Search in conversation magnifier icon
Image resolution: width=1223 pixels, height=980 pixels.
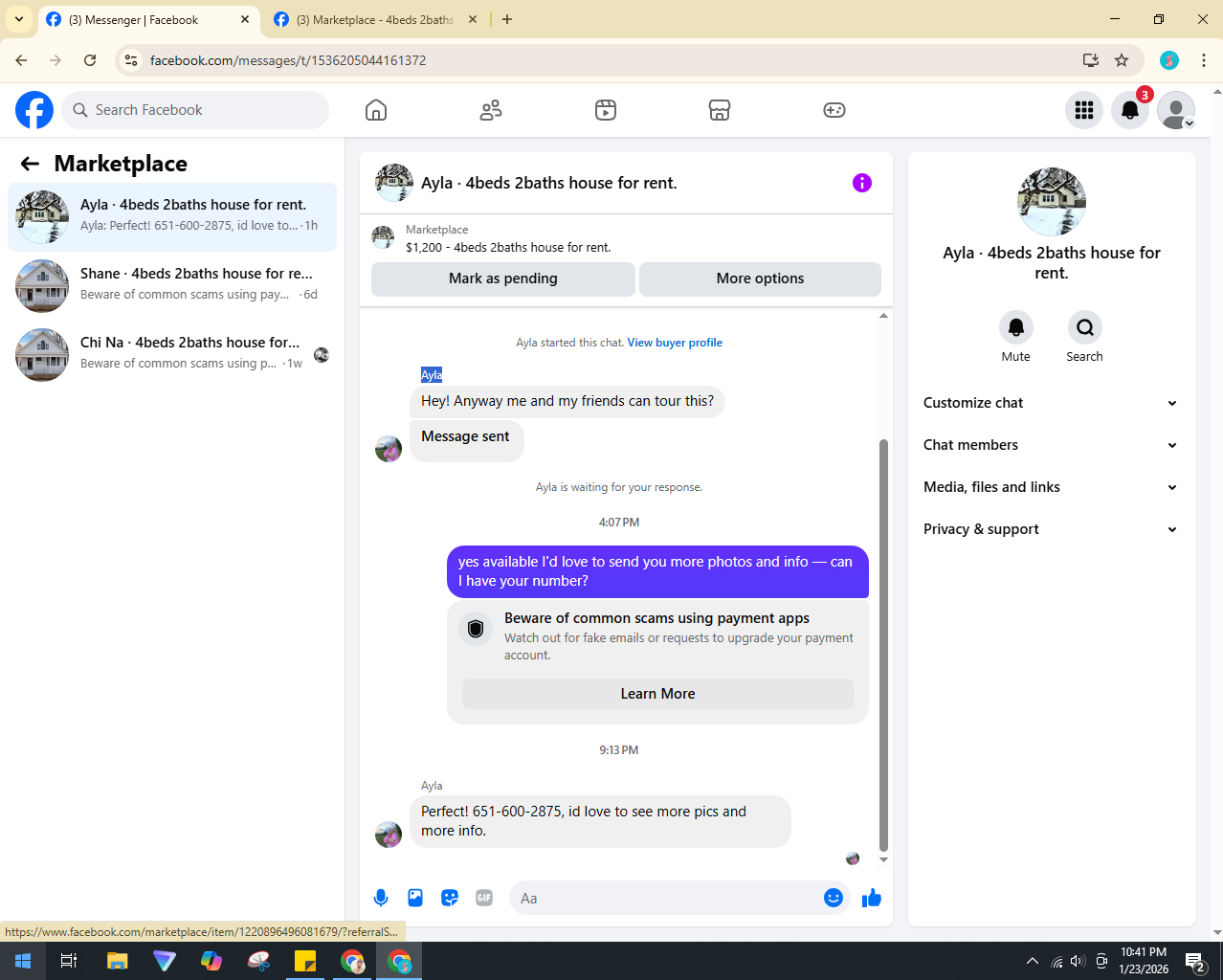point(1085,327)
